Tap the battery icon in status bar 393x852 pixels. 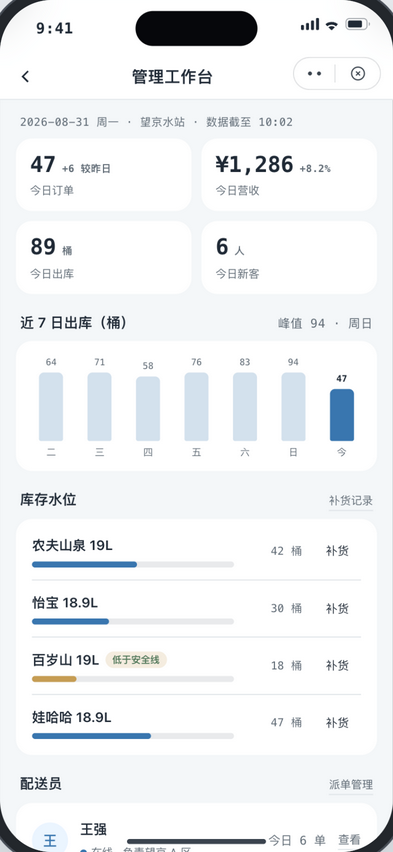(x=358, y=24)
